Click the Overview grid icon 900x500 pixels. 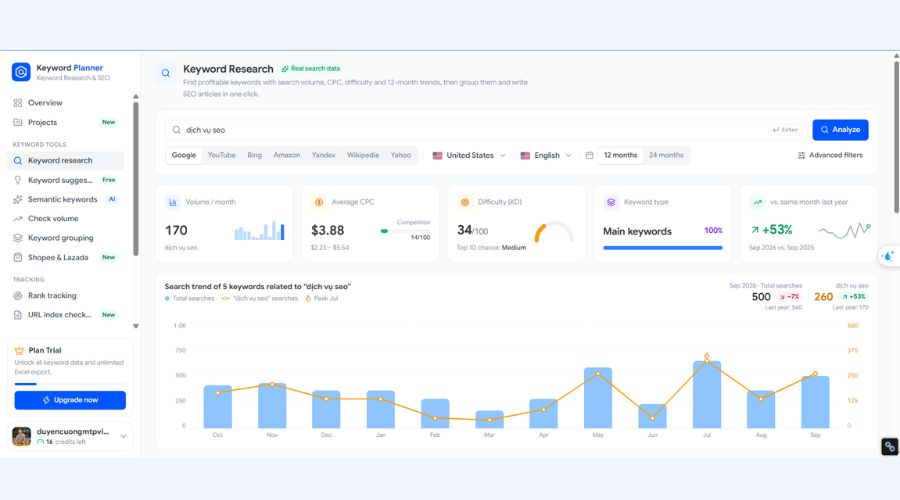coord(18,103)
